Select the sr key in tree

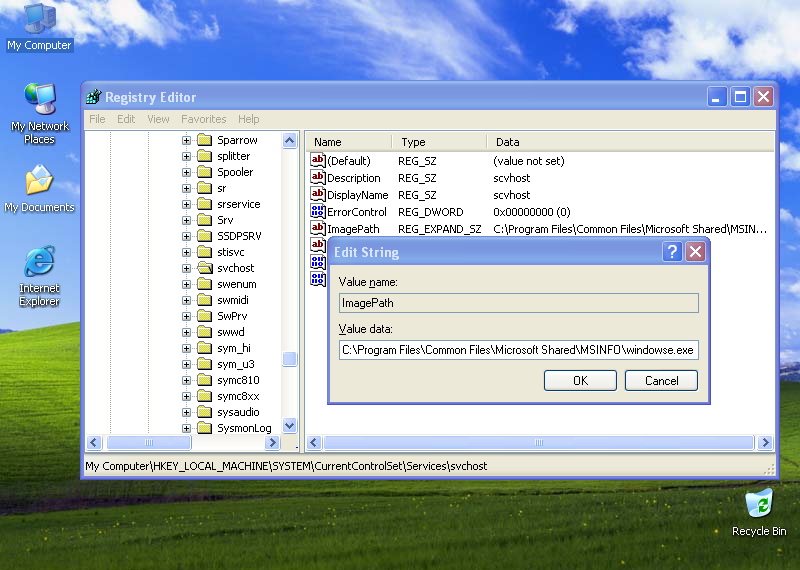tap(221, 188)
